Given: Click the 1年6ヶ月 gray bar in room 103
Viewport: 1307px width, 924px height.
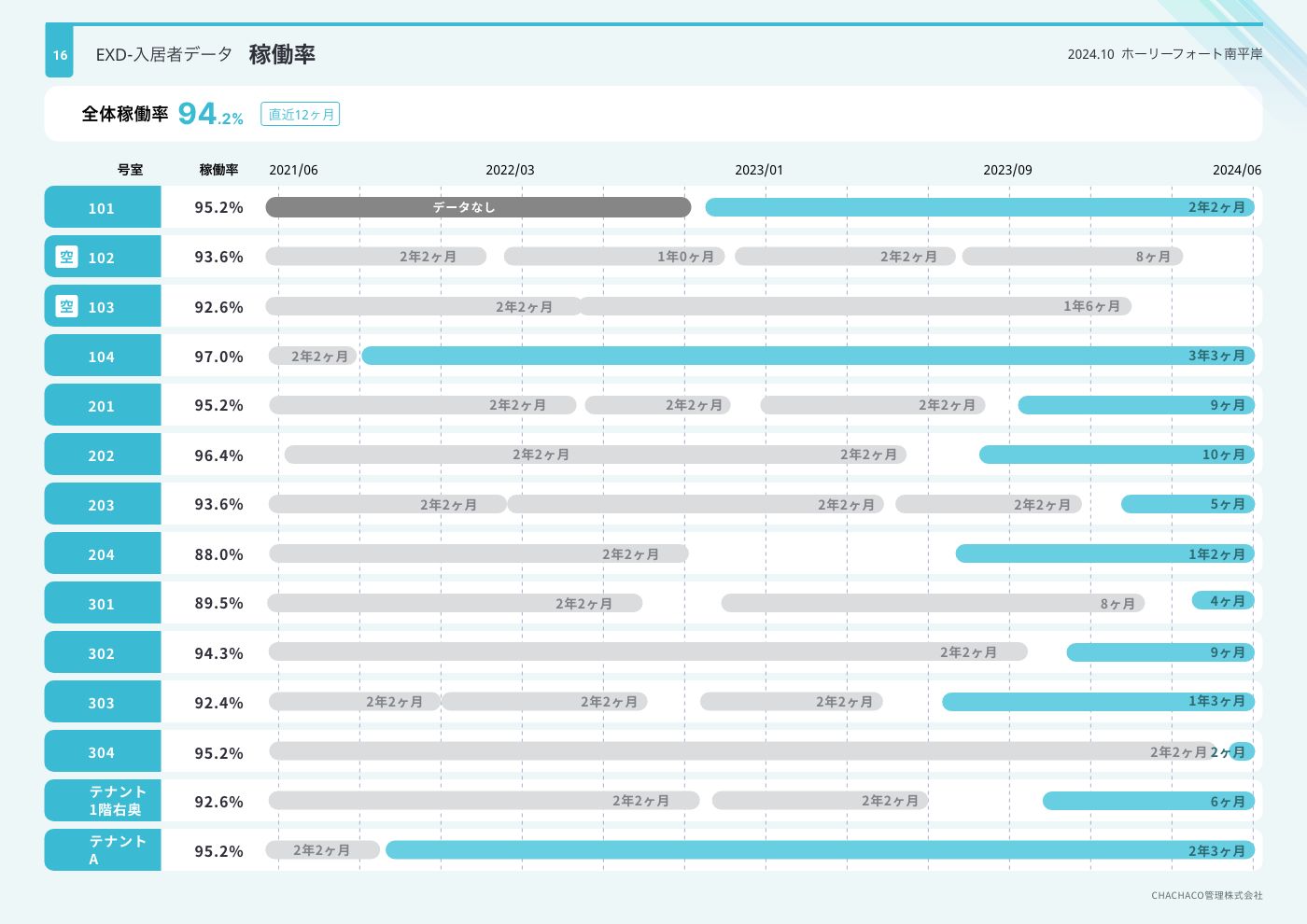Looking at the screenshot, I should pyautogui.click(x=854, y=306).
